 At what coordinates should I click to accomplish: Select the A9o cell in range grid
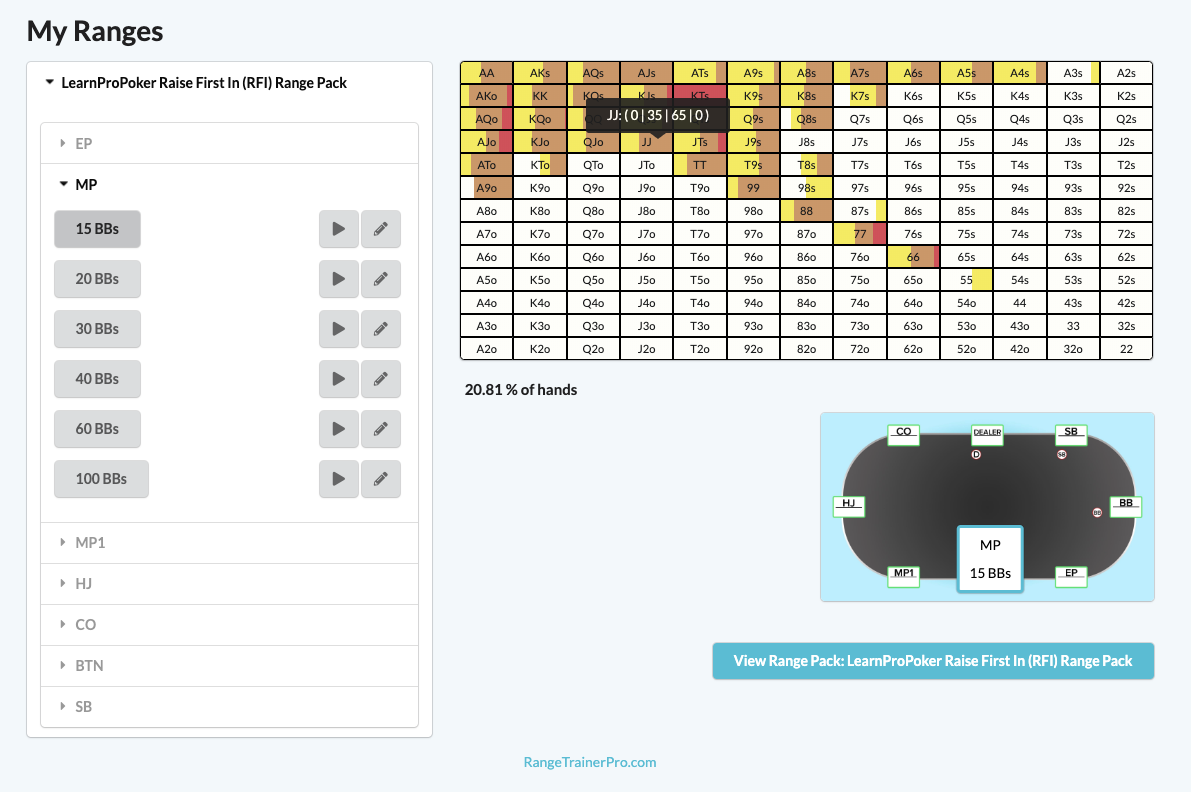[487, 188]
